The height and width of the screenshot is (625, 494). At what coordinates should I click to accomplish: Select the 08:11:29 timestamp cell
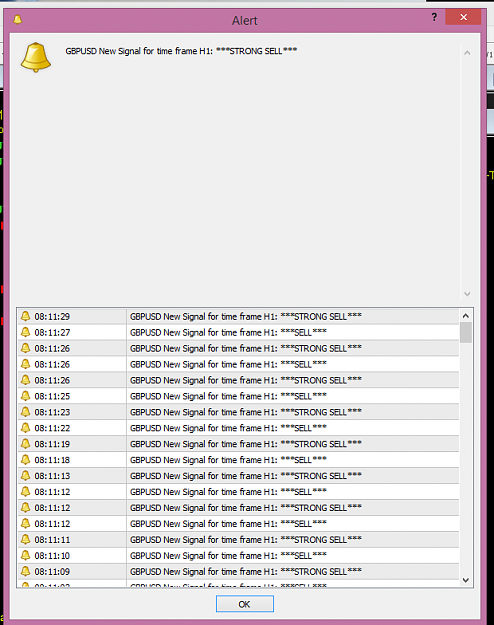coord(72,316)
